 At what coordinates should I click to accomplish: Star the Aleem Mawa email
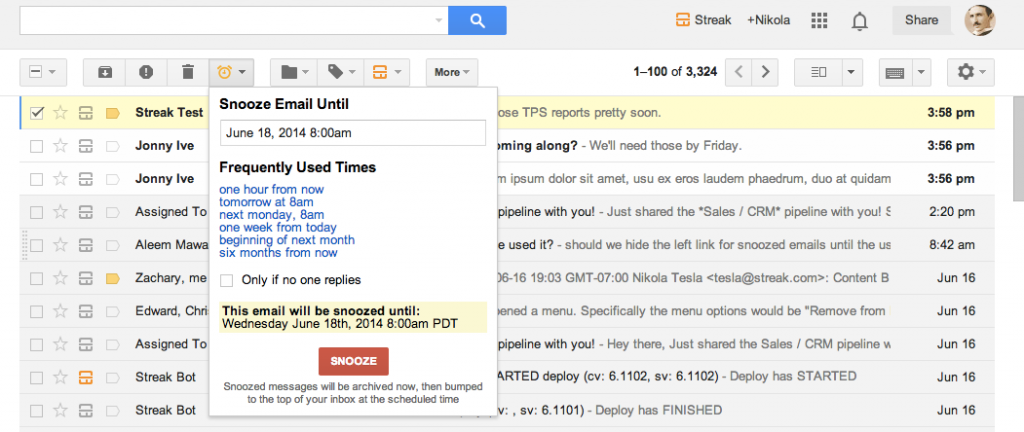point(60,245)
